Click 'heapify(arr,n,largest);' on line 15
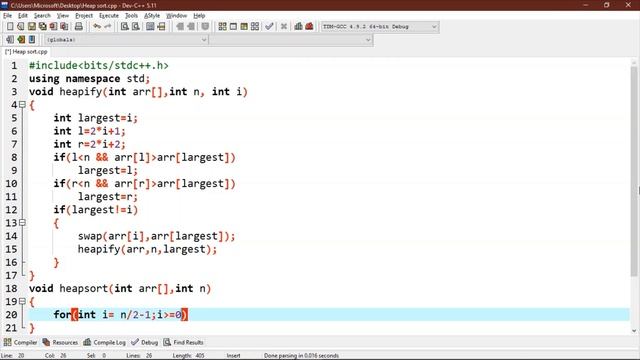Screen dimensions: 640x360 [x=147, y=249]
